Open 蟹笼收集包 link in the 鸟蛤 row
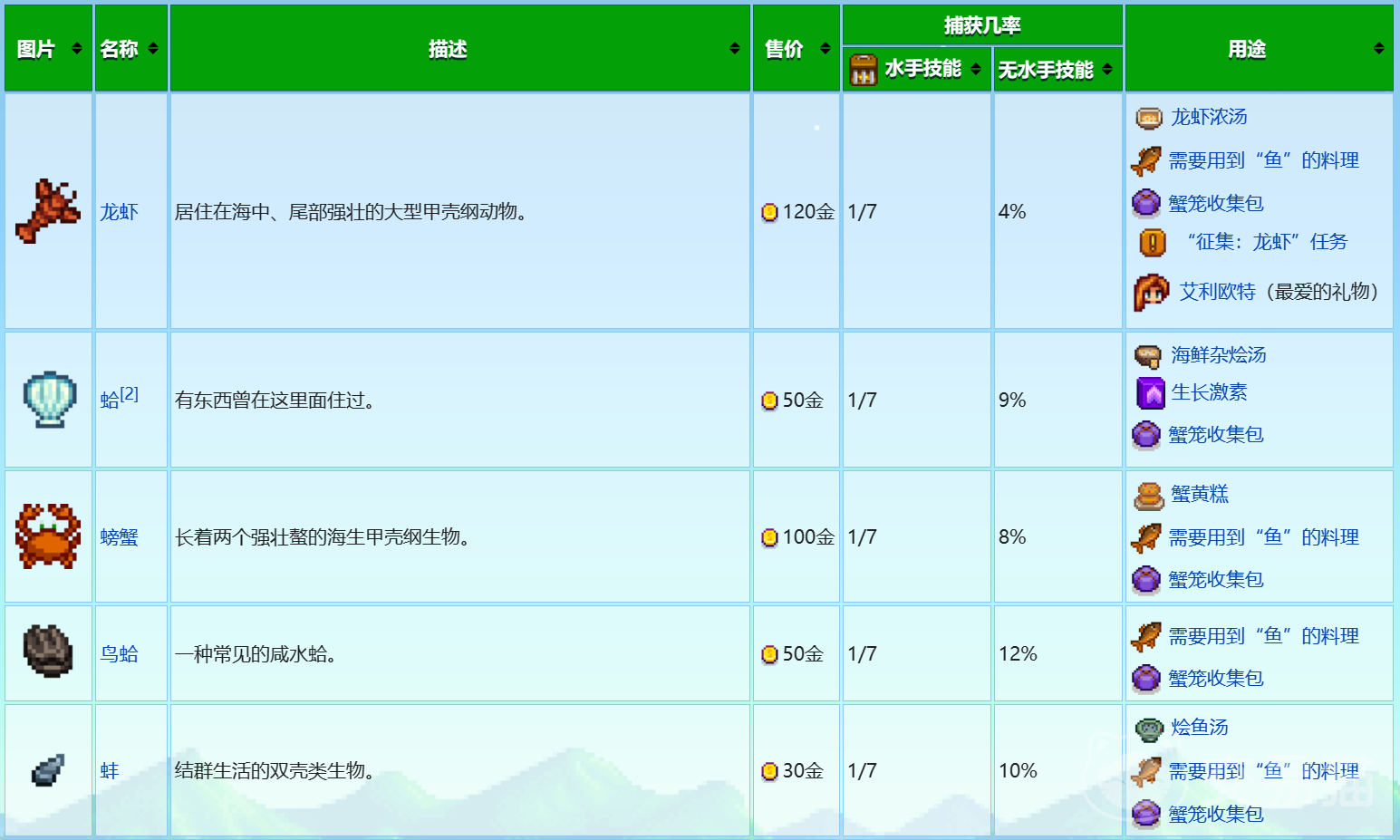1400x840 pixels. coord(1216,679)
